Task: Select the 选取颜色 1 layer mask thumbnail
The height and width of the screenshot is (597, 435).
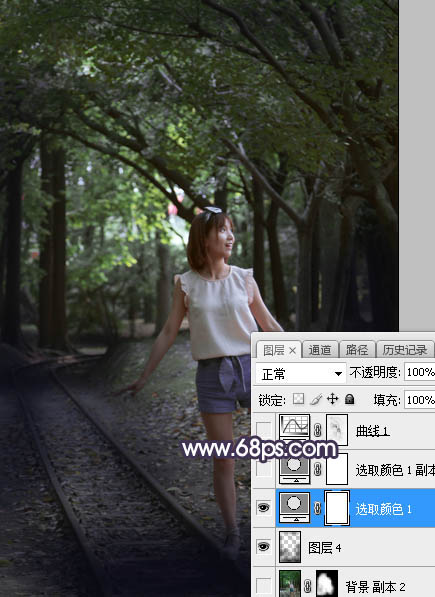Action: click(337, 508)
